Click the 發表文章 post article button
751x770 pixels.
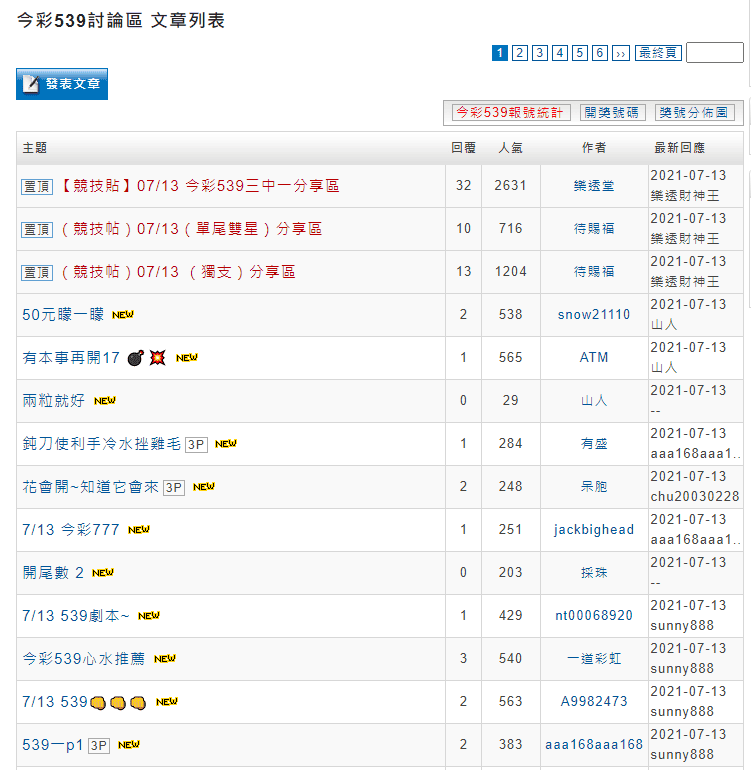[62, 84]
